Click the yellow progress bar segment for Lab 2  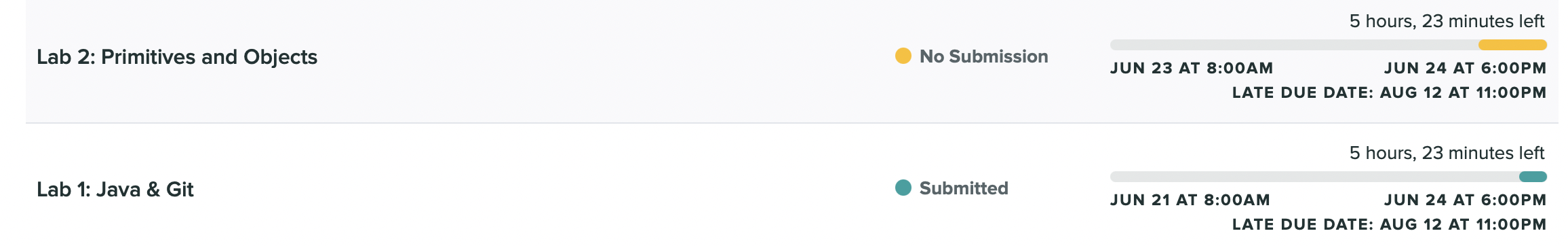[x=1512, y=45]
